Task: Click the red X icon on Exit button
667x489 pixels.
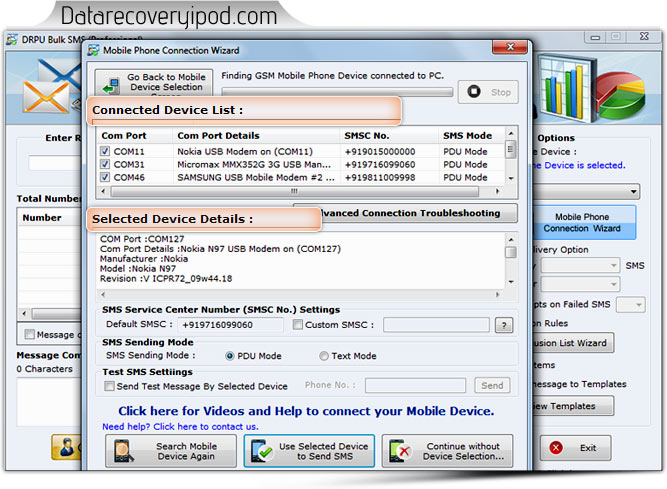Action: (556, 448)
